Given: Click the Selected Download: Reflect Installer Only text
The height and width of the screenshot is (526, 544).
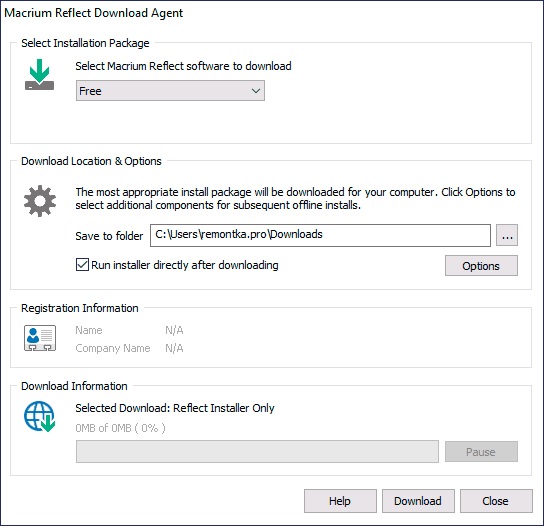Looking at the screenshot, I should (x=175, y=408).
